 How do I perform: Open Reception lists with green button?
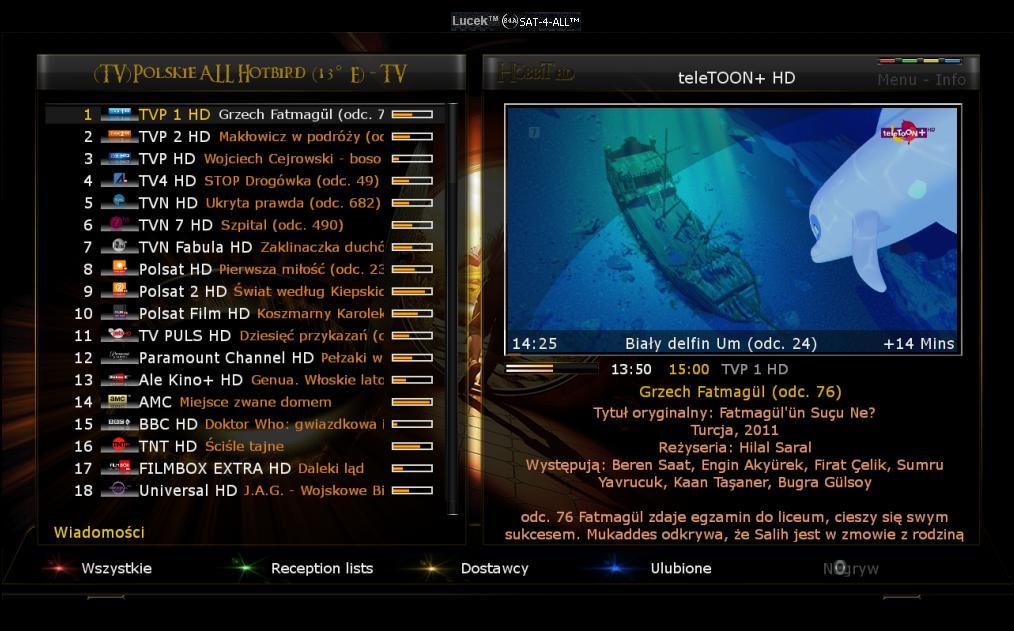pyautogui.click(x=321, y=568)
